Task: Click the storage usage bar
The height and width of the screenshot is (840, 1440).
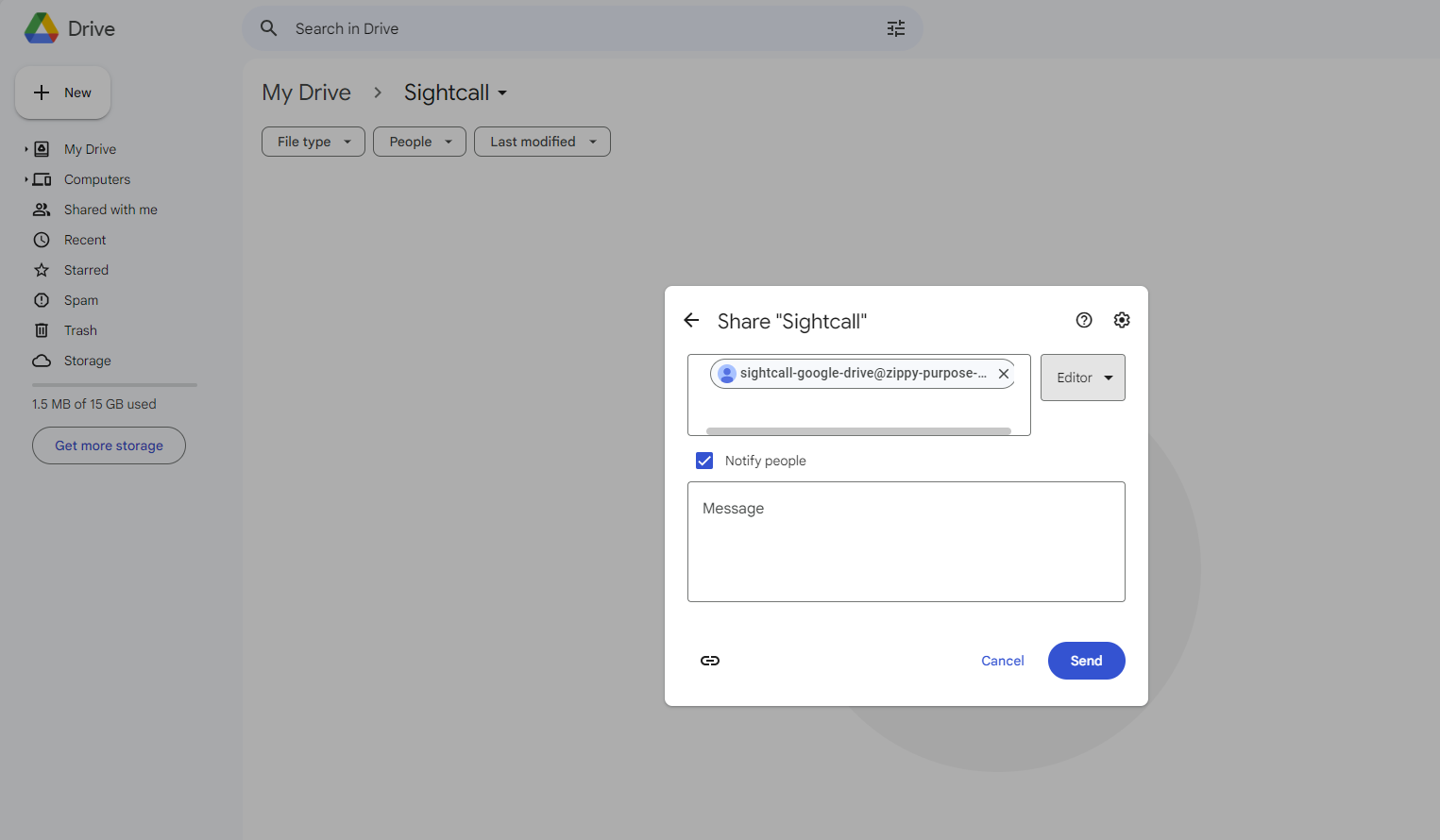Action: pyautogui.click(x=115, y=385)
